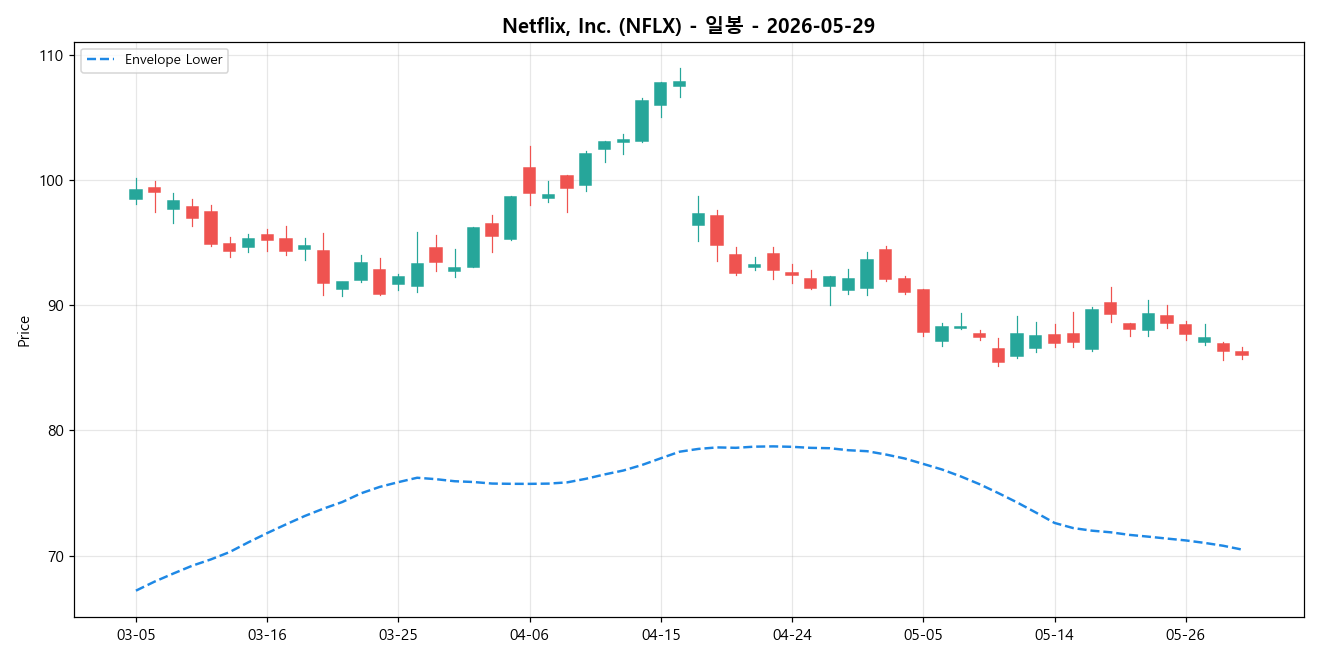Click the 05-05 x-axis date label
The width and height of the screenshot is (1320, 660).
922,634
